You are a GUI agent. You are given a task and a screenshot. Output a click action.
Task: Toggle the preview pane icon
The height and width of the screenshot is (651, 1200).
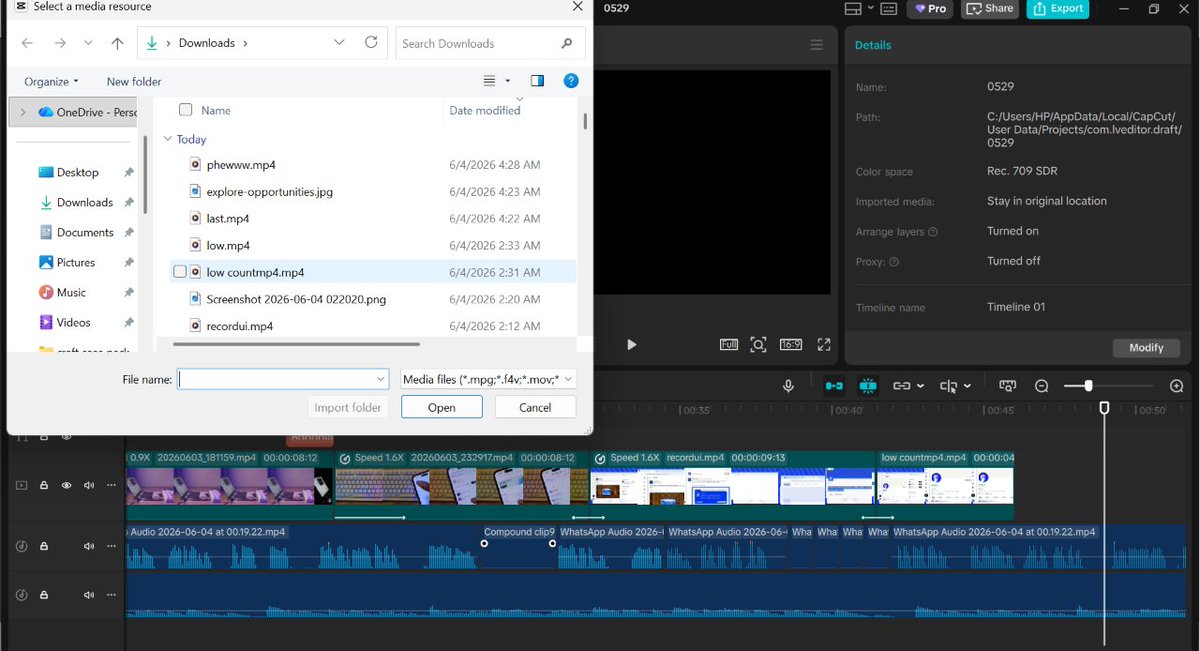(537, 81)
